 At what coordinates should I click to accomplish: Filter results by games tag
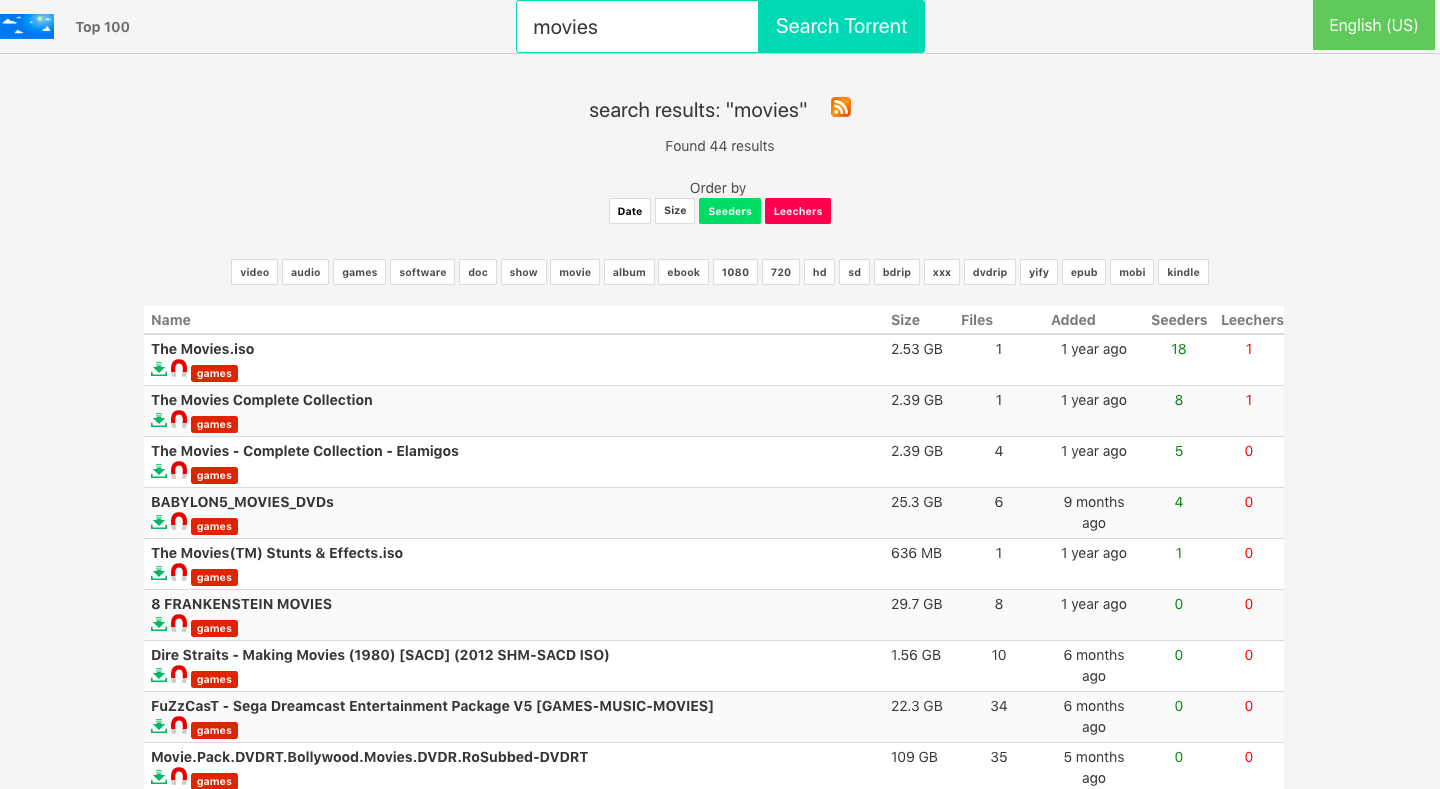pyautogui.click(x=360, y=272)
